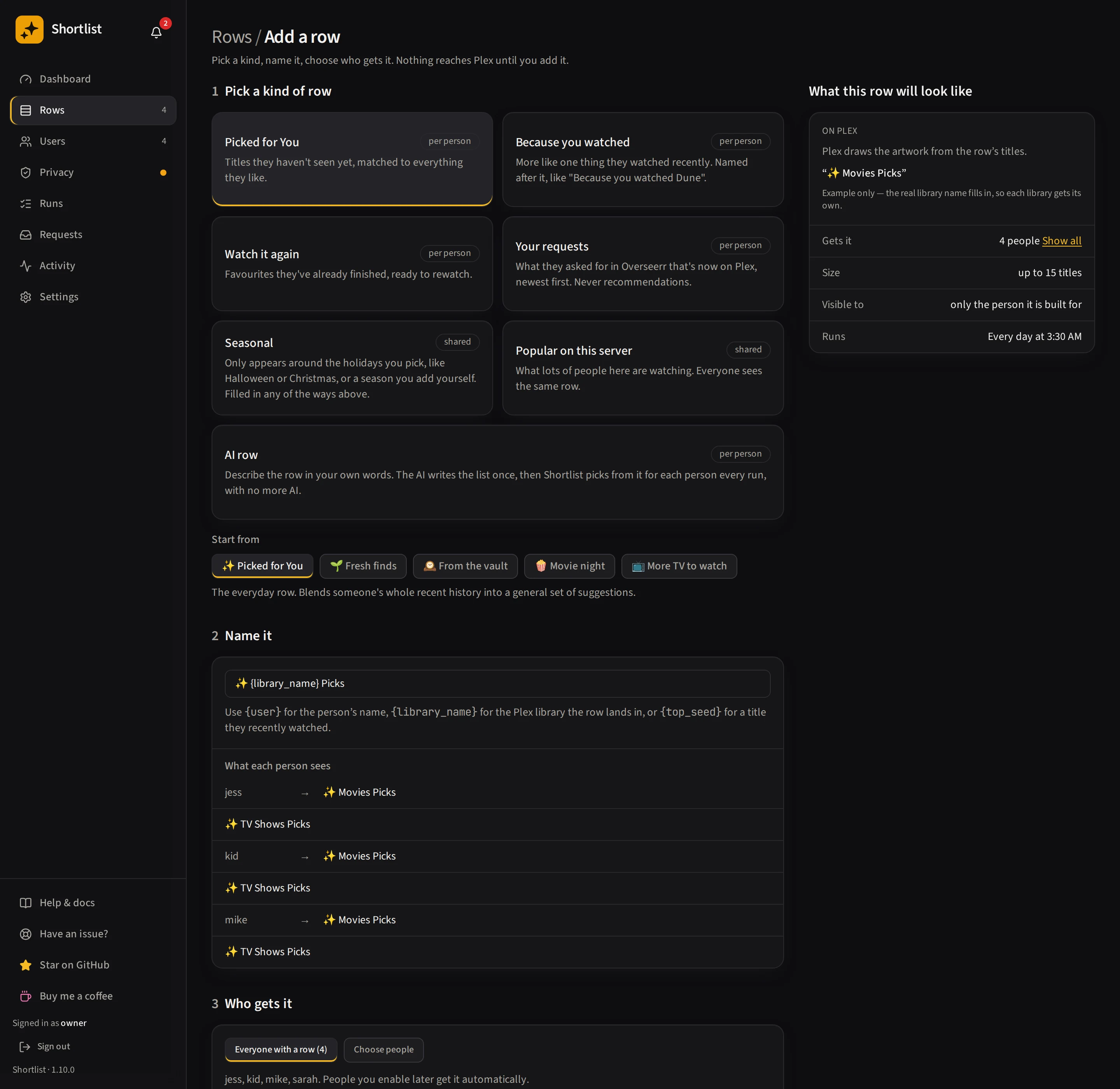Click the Rows list icon in sidebar
This screenshot has height=1089, width=1120.
(x=26, y=110)
